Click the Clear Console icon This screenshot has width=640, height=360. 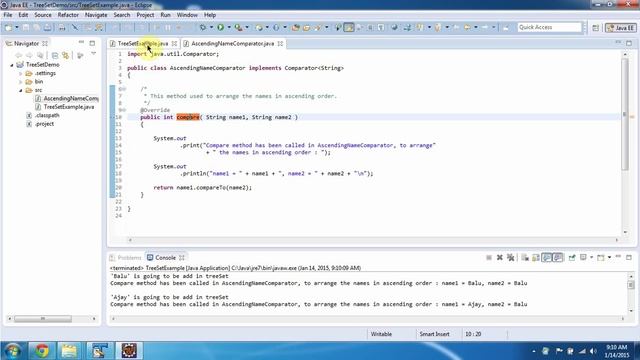(525, 258)
